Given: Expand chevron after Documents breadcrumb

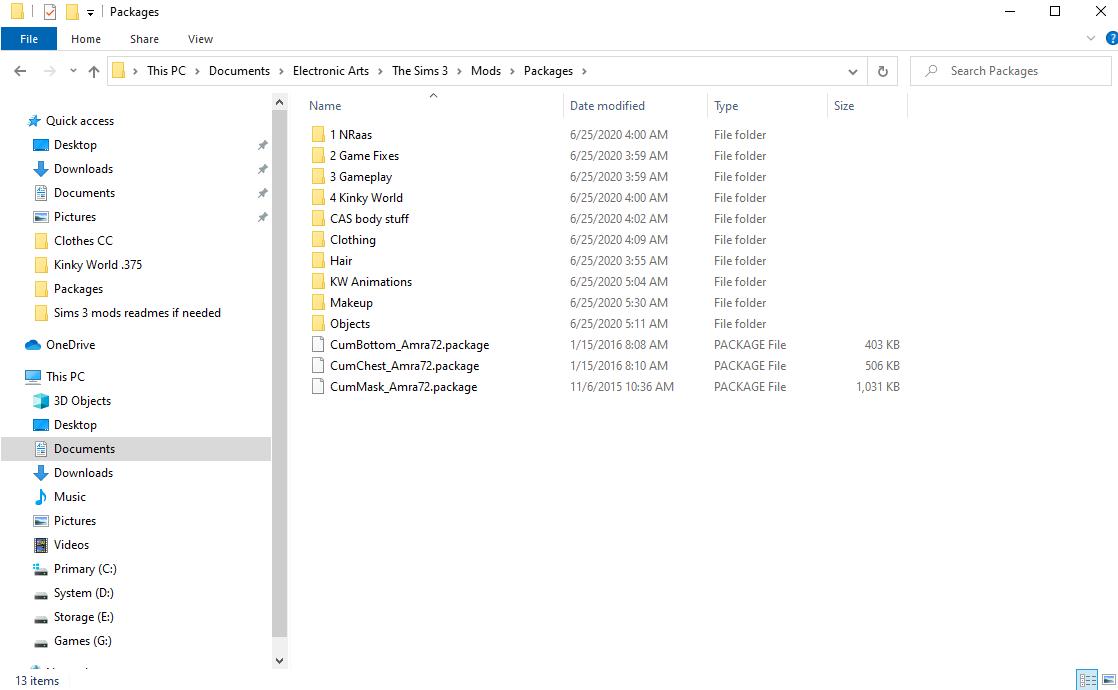Looking at the screenshot, I should pos(281,71).
